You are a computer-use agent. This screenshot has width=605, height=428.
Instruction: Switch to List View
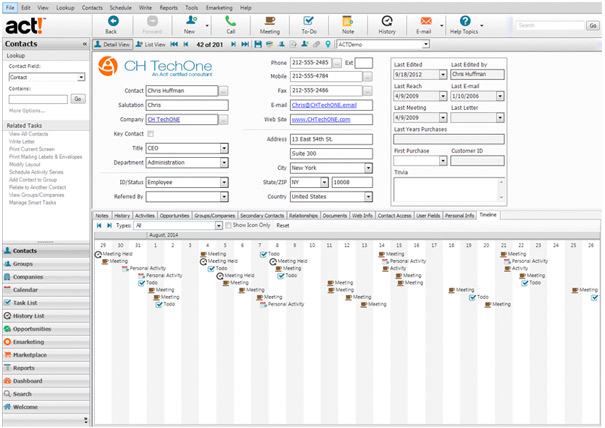[x=151, y=44]
